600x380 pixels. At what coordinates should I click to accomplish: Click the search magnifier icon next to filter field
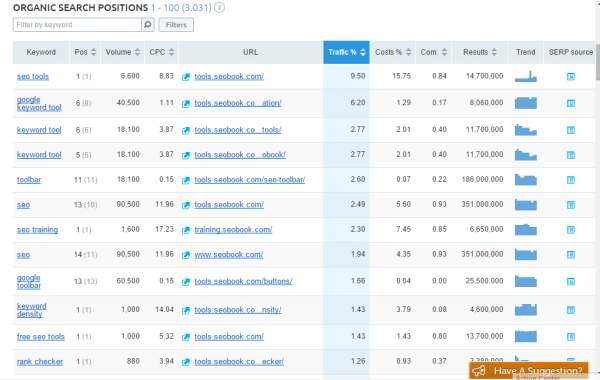[147, 25]
